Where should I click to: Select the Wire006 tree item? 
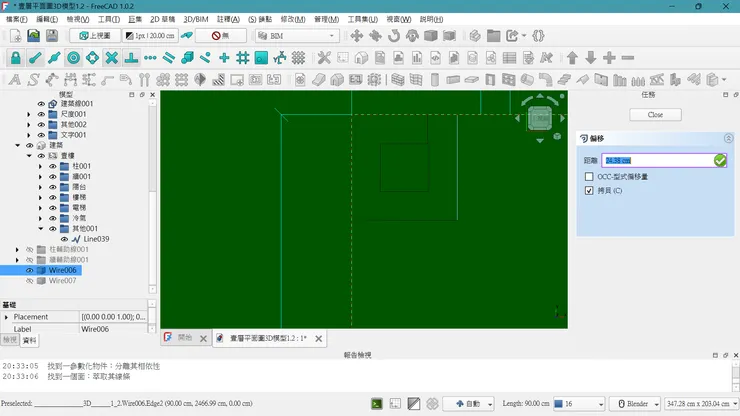tap(62, 270)
